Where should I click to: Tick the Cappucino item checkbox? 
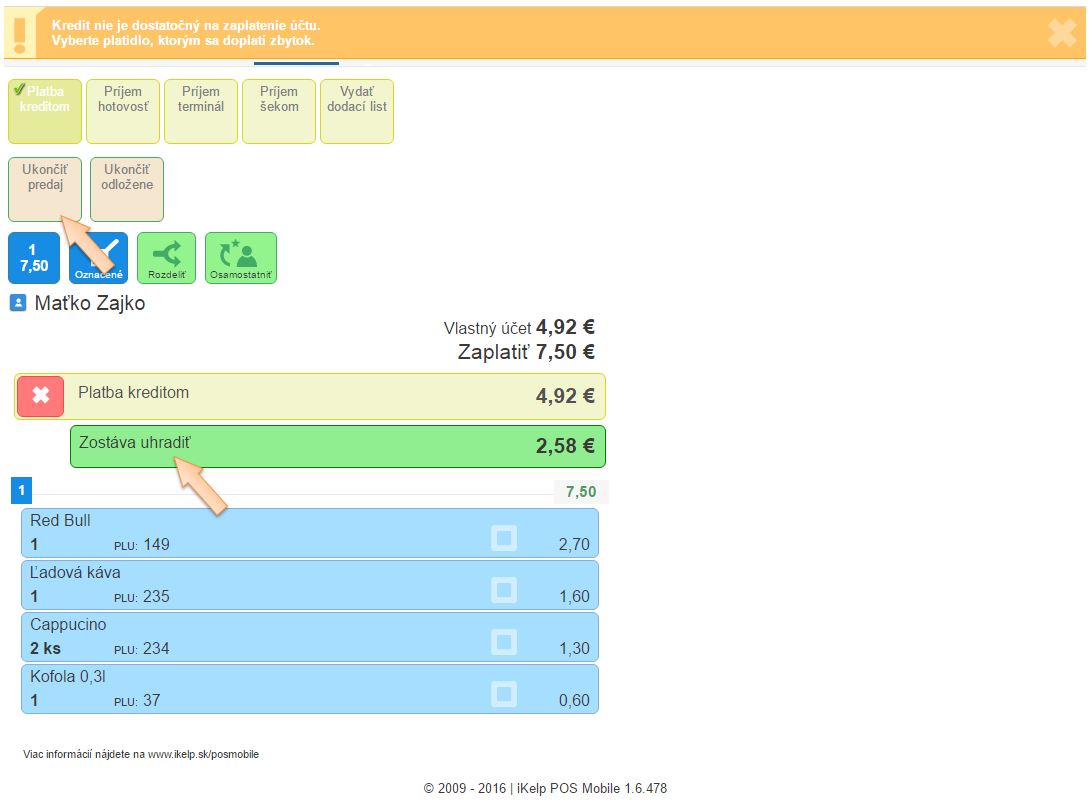(504, 642)
